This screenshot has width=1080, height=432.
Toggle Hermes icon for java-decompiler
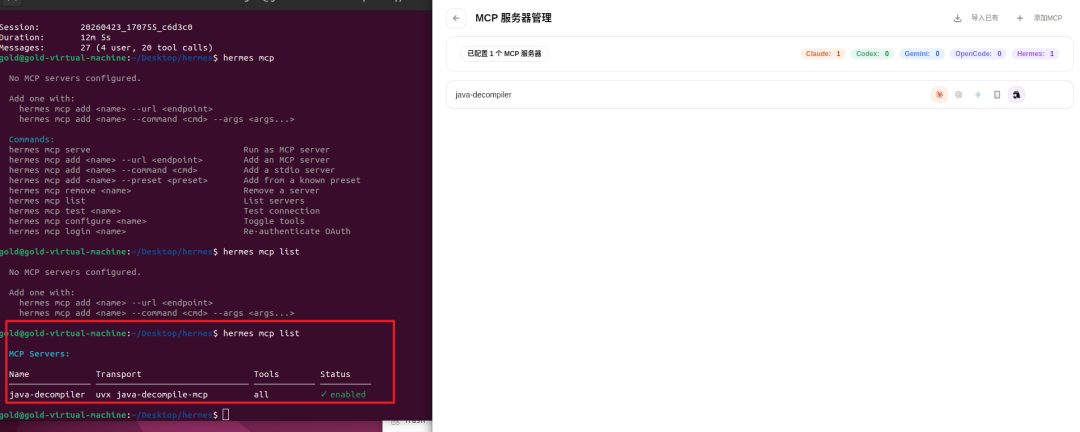[1016, 95]
